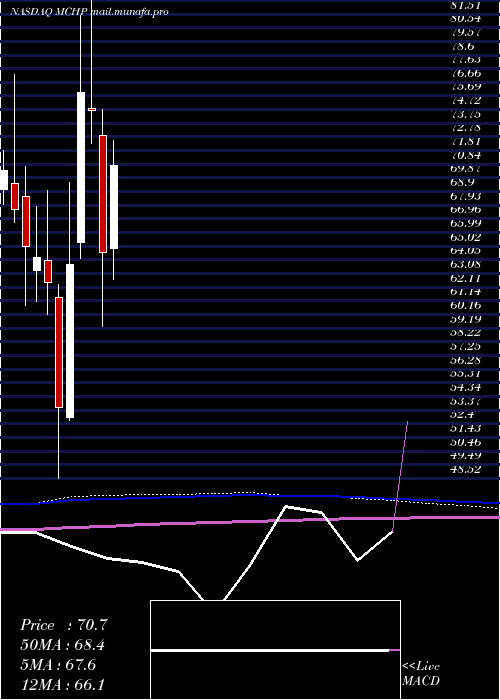Image resolution: width=500 pixels, height=700 pixels.
Task: Click the 56.28 price axis label
Action: [x=465, y=359]
